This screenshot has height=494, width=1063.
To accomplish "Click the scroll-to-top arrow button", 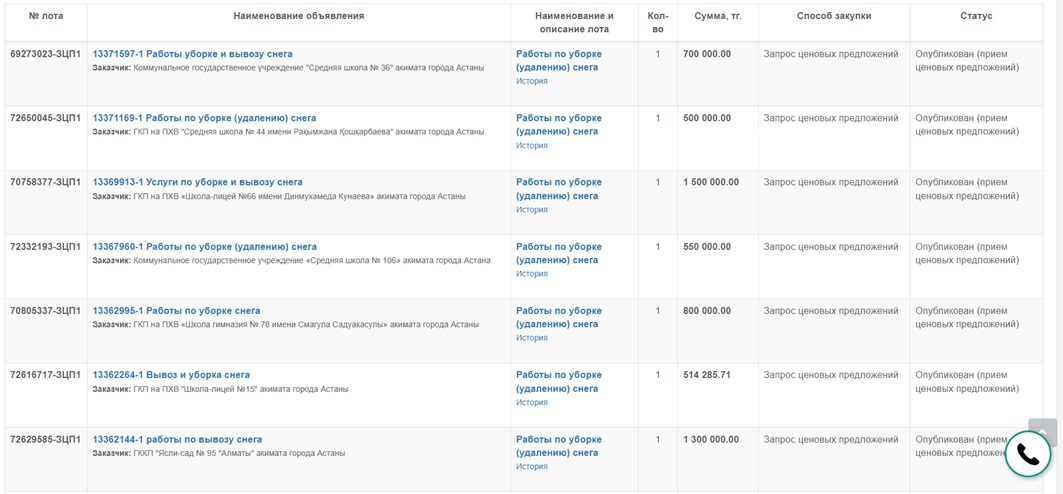I will point(1042,431).
